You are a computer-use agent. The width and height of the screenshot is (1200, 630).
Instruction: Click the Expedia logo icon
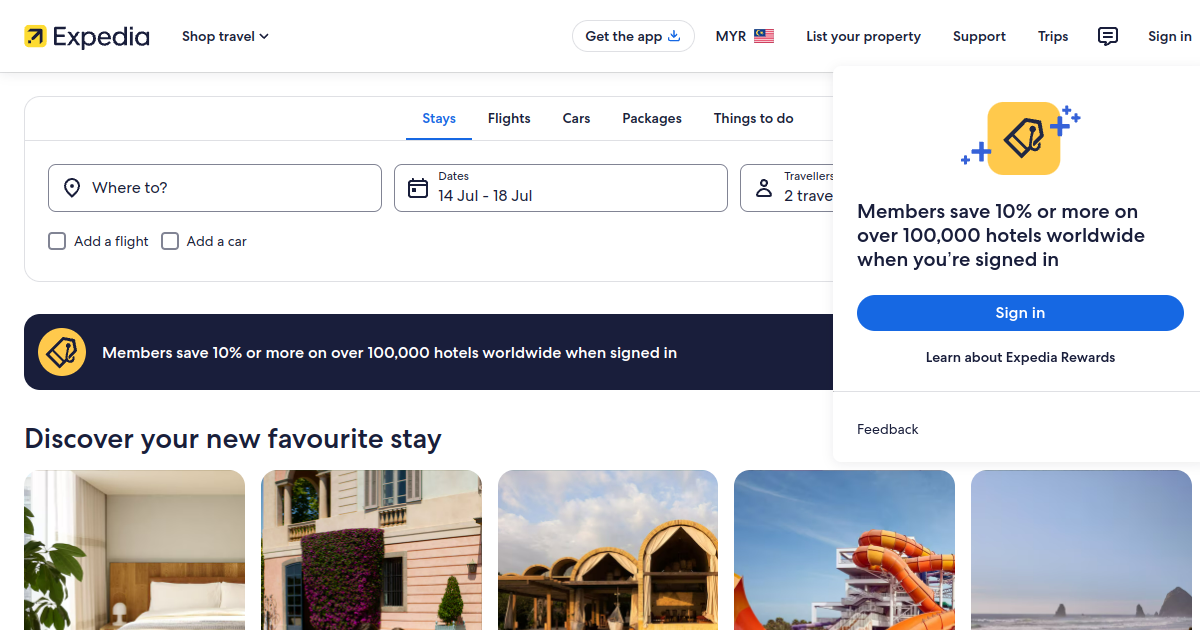point(35,37)
